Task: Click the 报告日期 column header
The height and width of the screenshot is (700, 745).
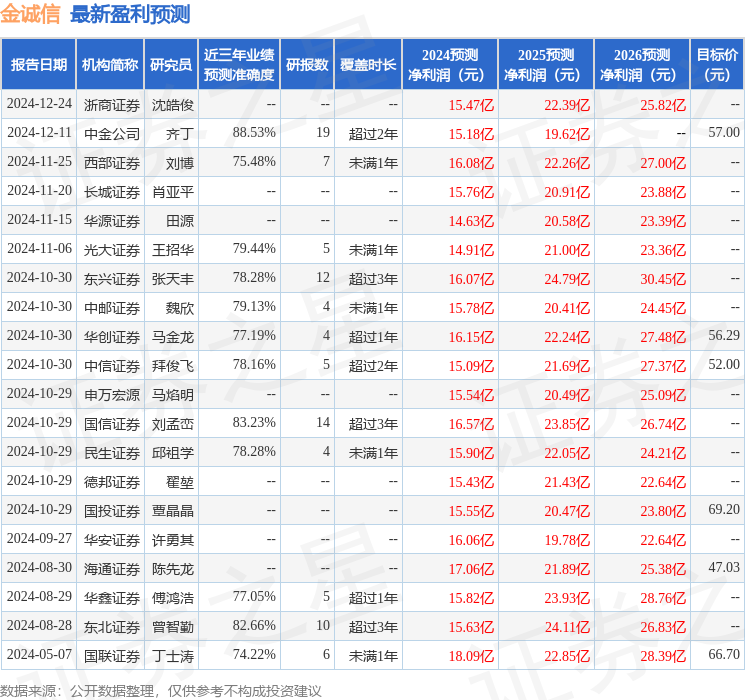Action: [x=38, y=65]
